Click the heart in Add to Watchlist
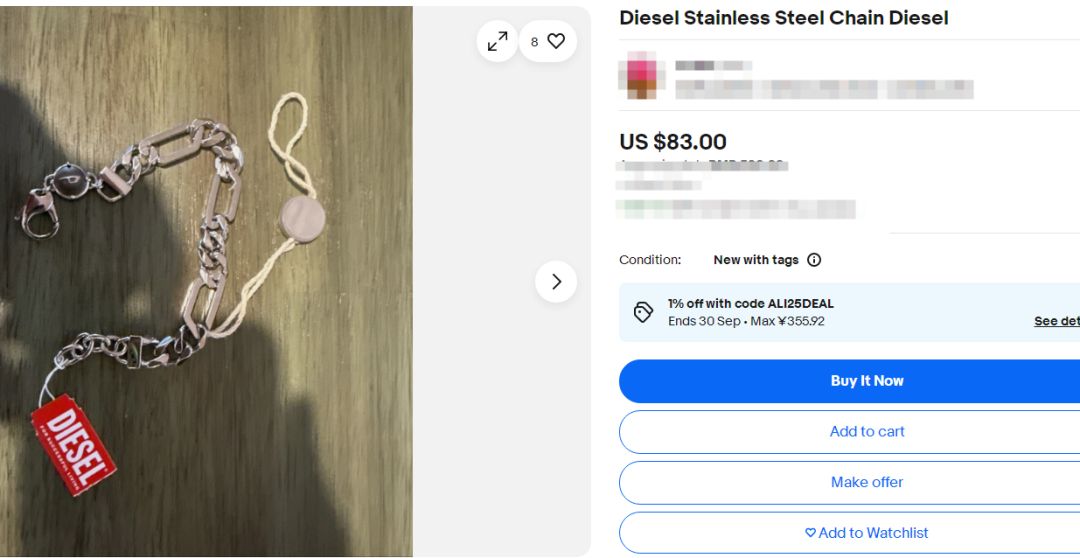The image size is (1080, 558). point(811,533)
